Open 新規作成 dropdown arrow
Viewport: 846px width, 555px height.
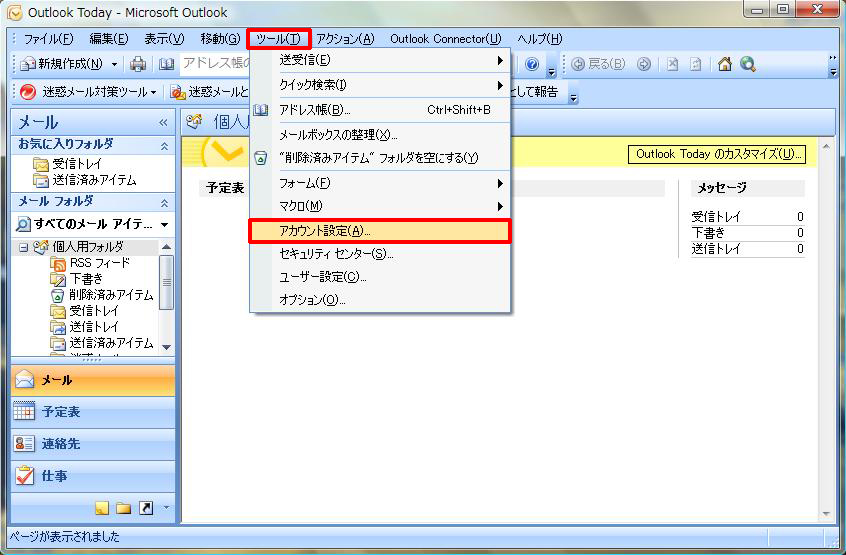(x=114, y=65)
